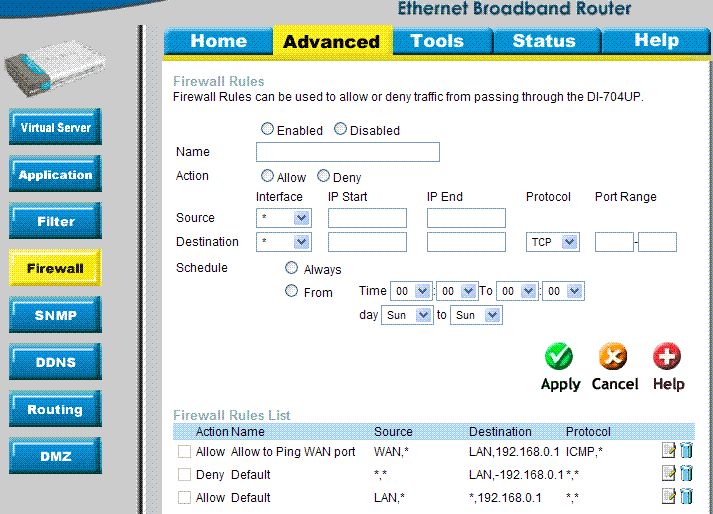This screenshot has width=713, height=514.
Task: Click the green Apply checkmark icon
Action: point(559,357)
